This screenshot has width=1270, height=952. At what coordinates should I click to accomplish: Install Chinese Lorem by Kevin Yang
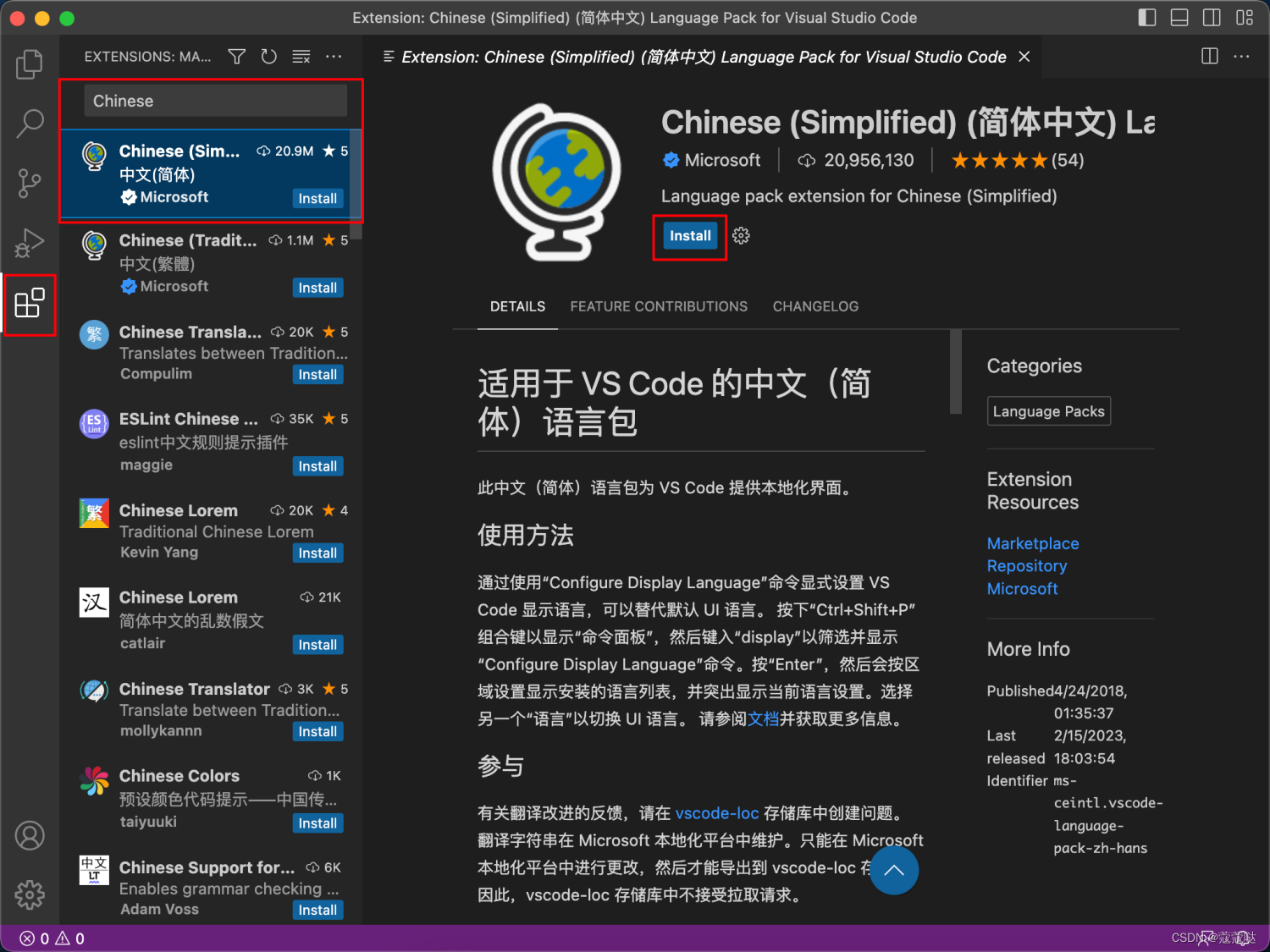[317, 553]
